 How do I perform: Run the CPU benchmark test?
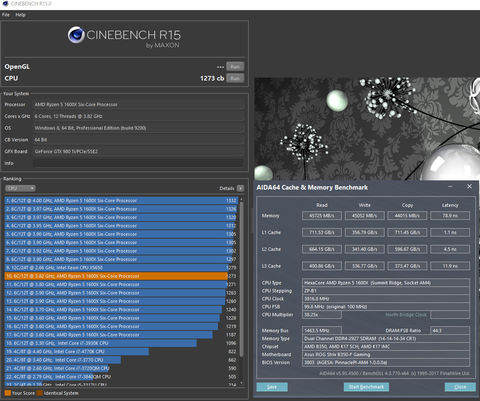(x=235, y=78)
